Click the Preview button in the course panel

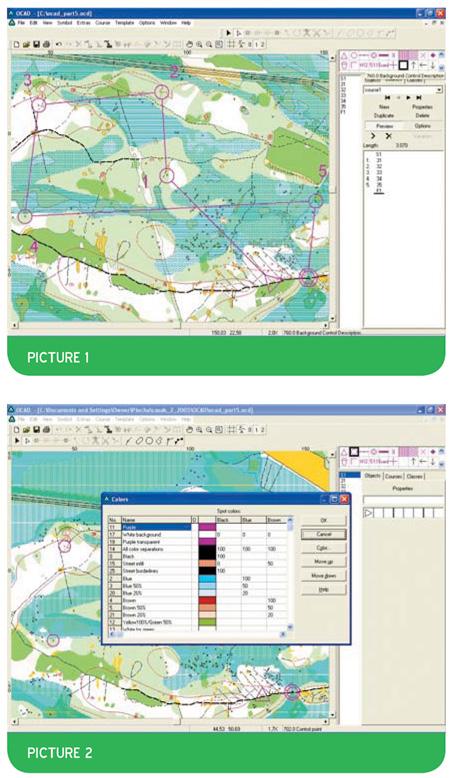pos(384,126)
